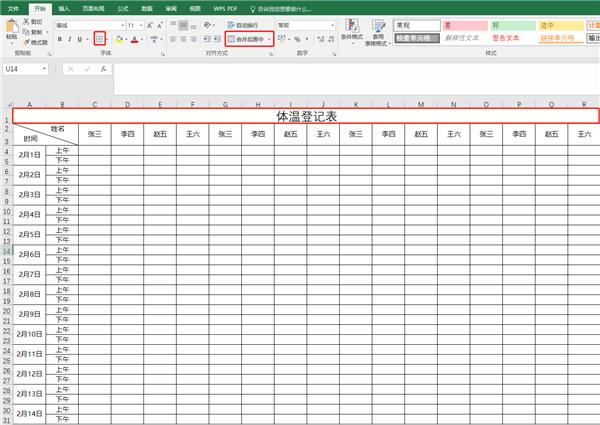600x425 pixels.
Task: Toggle Underline formatting
Action: click(80, 39)
